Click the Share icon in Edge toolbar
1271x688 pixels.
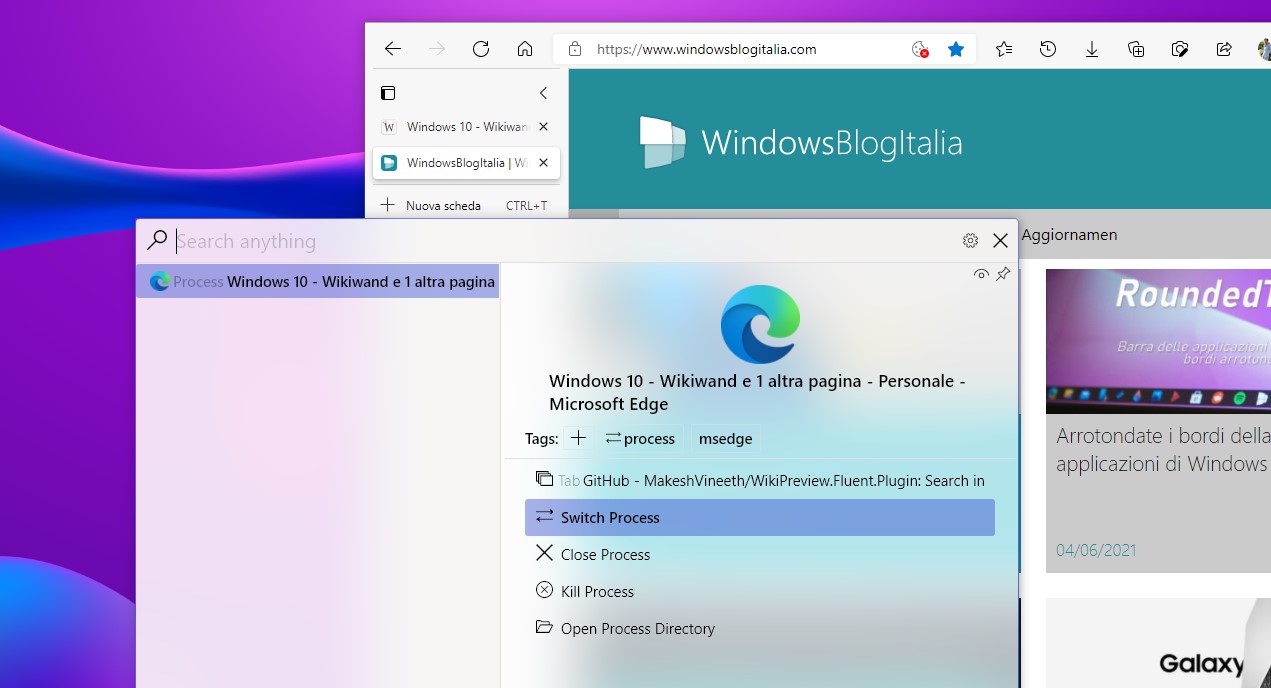pyautogui.click(x=1224, y=49)
